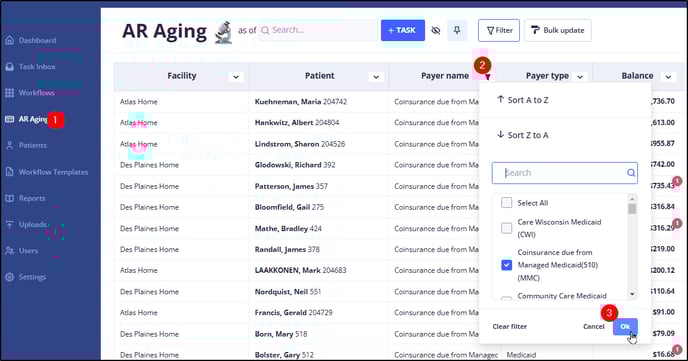
Task: Check Care Wisconsin Medicaid (CWI) checkbox
Action: point(506,228)
